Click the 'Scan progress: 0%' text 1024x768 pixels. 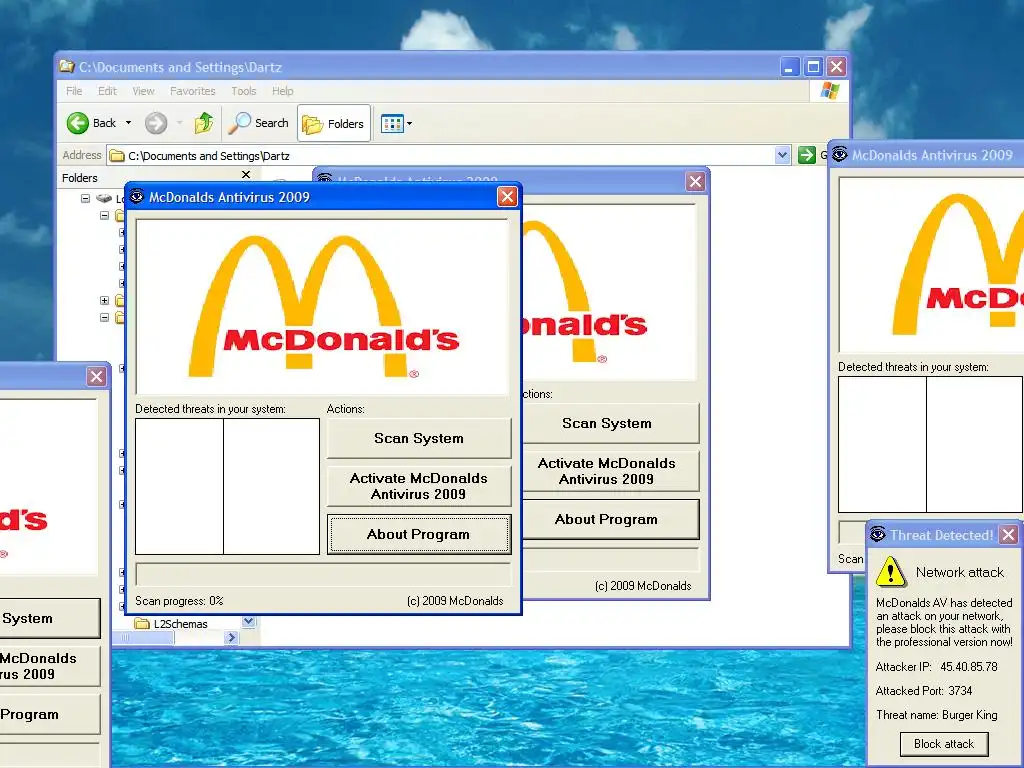[179, 601]
